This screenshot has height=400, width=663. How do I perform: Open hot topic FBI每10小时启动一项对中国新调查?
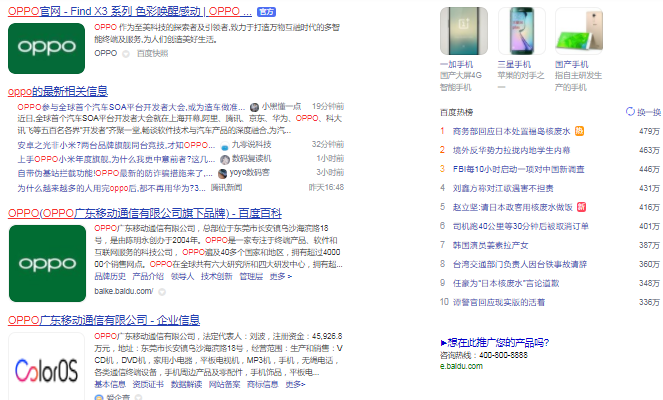[518, 170]
